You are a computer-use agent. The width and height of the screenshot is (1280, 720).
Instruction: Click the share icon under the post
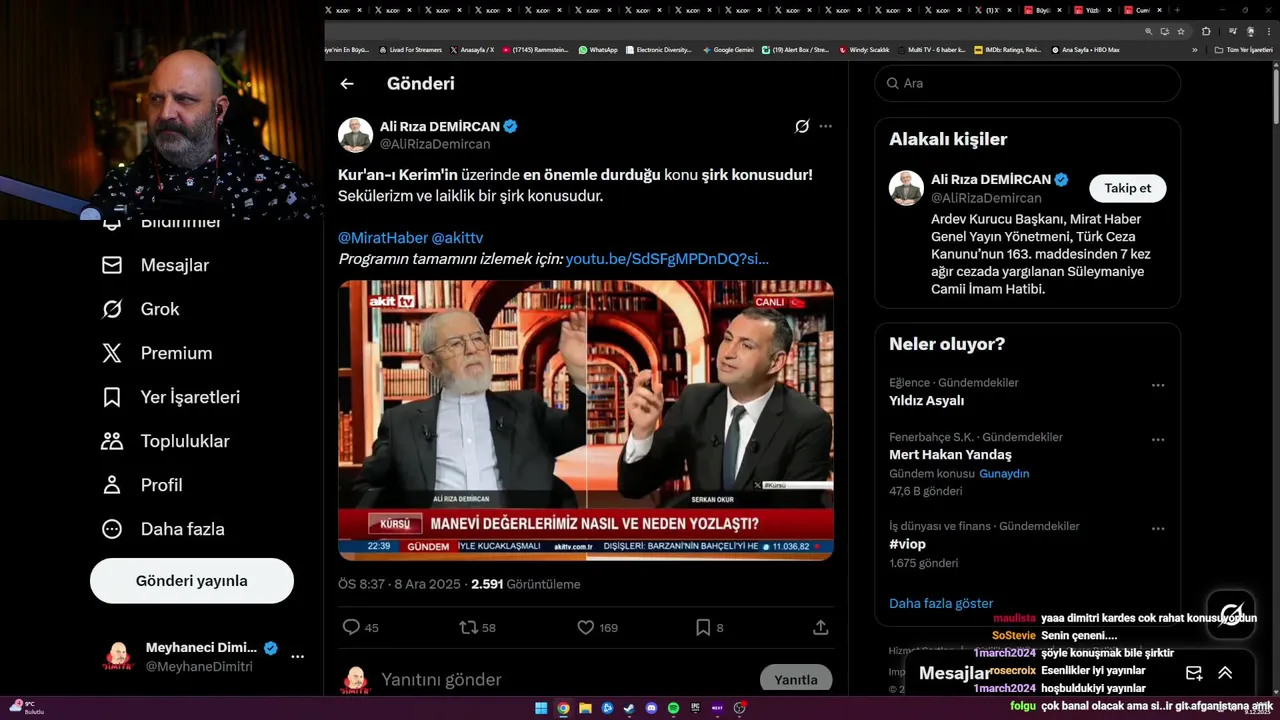(821, 627)
